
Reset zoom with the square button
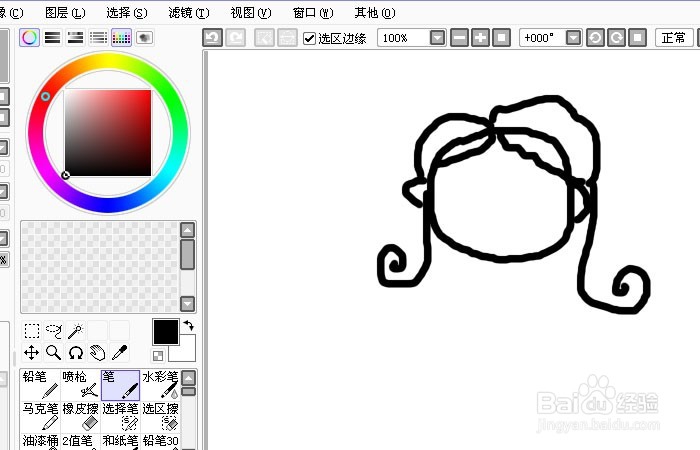tap(501, 38)
